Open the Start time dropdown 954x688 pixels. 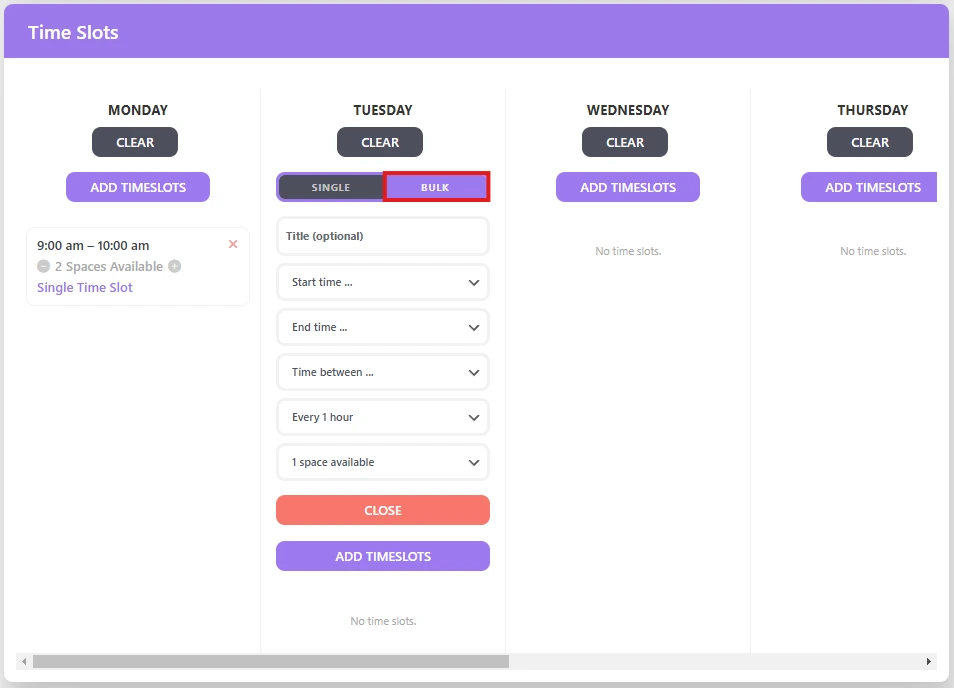pos(383,282)
